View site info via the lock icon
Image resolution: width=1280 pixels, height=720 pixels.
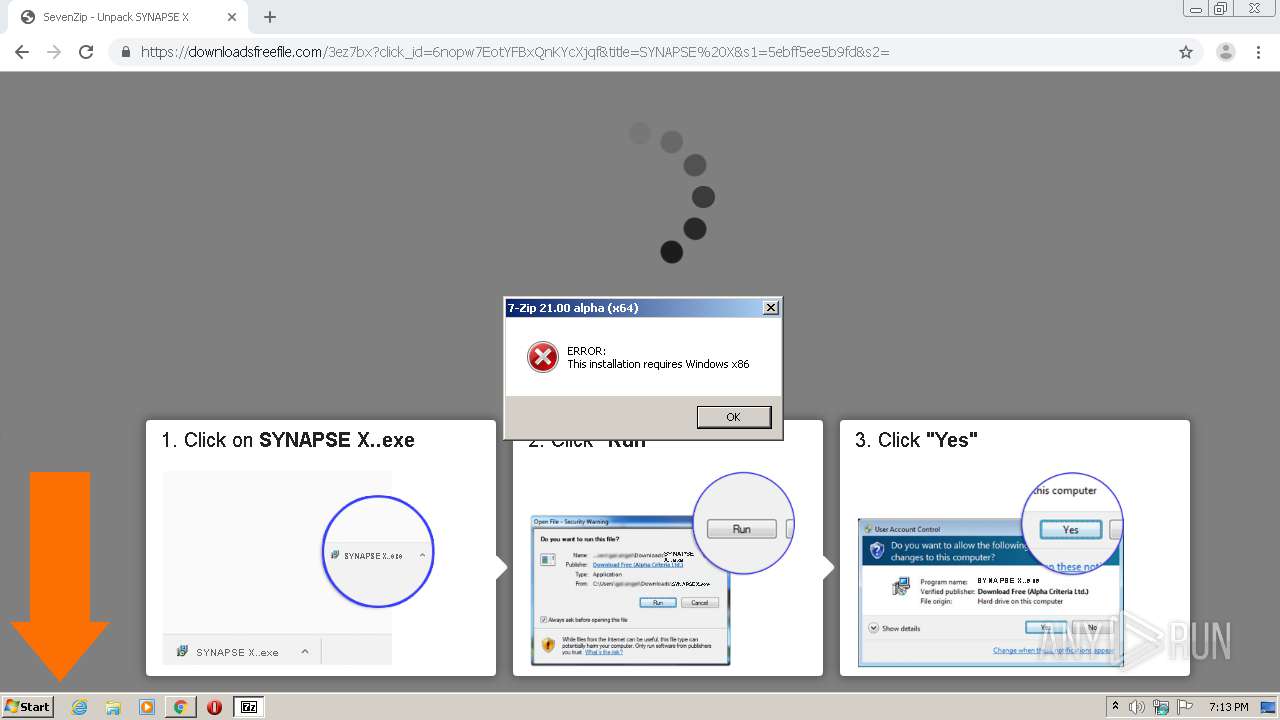(x=126, y=52)
